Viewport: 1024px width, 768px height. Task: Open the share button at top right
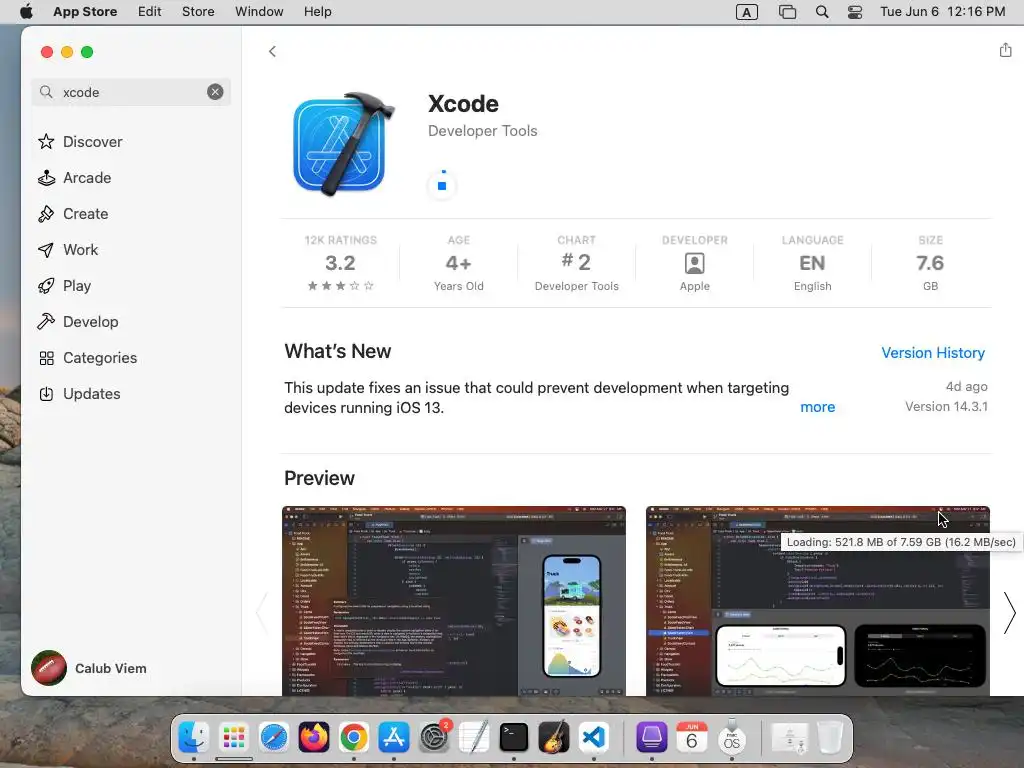click(x=1005, y=50)
